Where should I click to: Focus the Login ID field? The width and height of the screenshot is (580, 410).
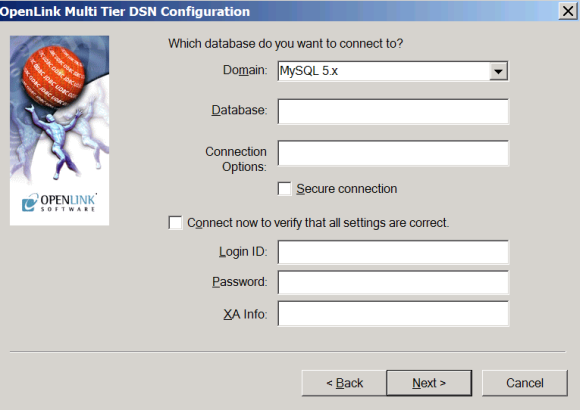[393, 252]
